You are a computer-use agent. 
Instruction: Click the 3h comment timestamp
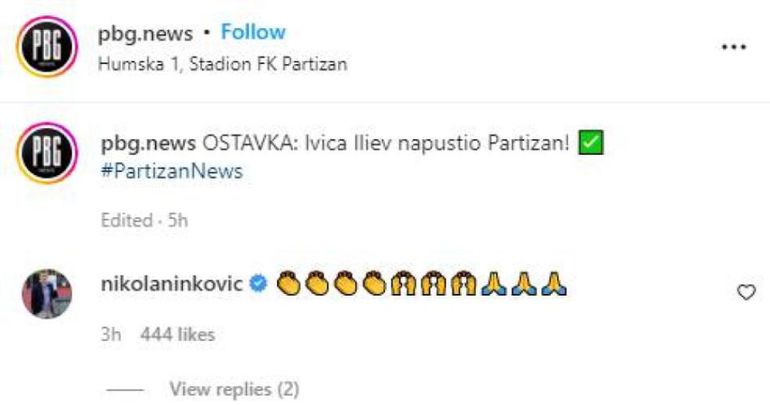(110, 334)
